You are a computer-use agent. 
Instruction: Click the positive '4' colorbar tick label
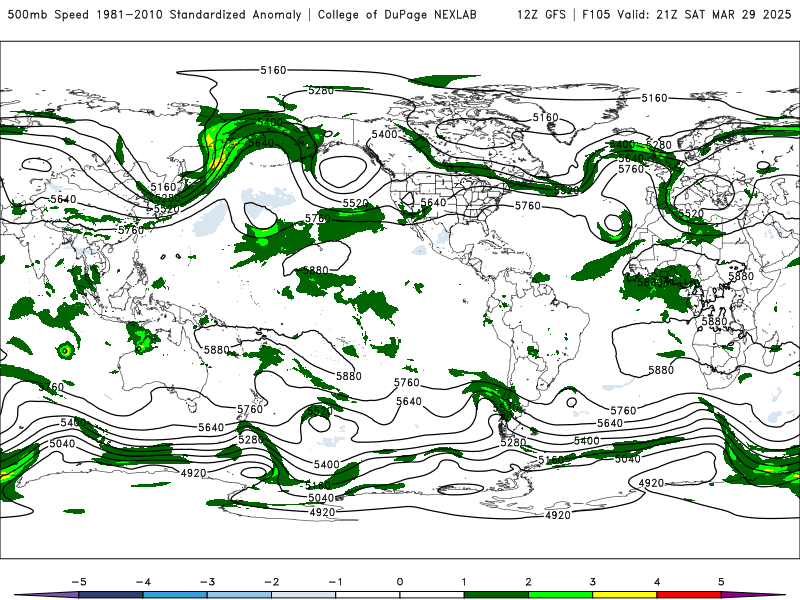pyautogui.click(x=657, y=582)
